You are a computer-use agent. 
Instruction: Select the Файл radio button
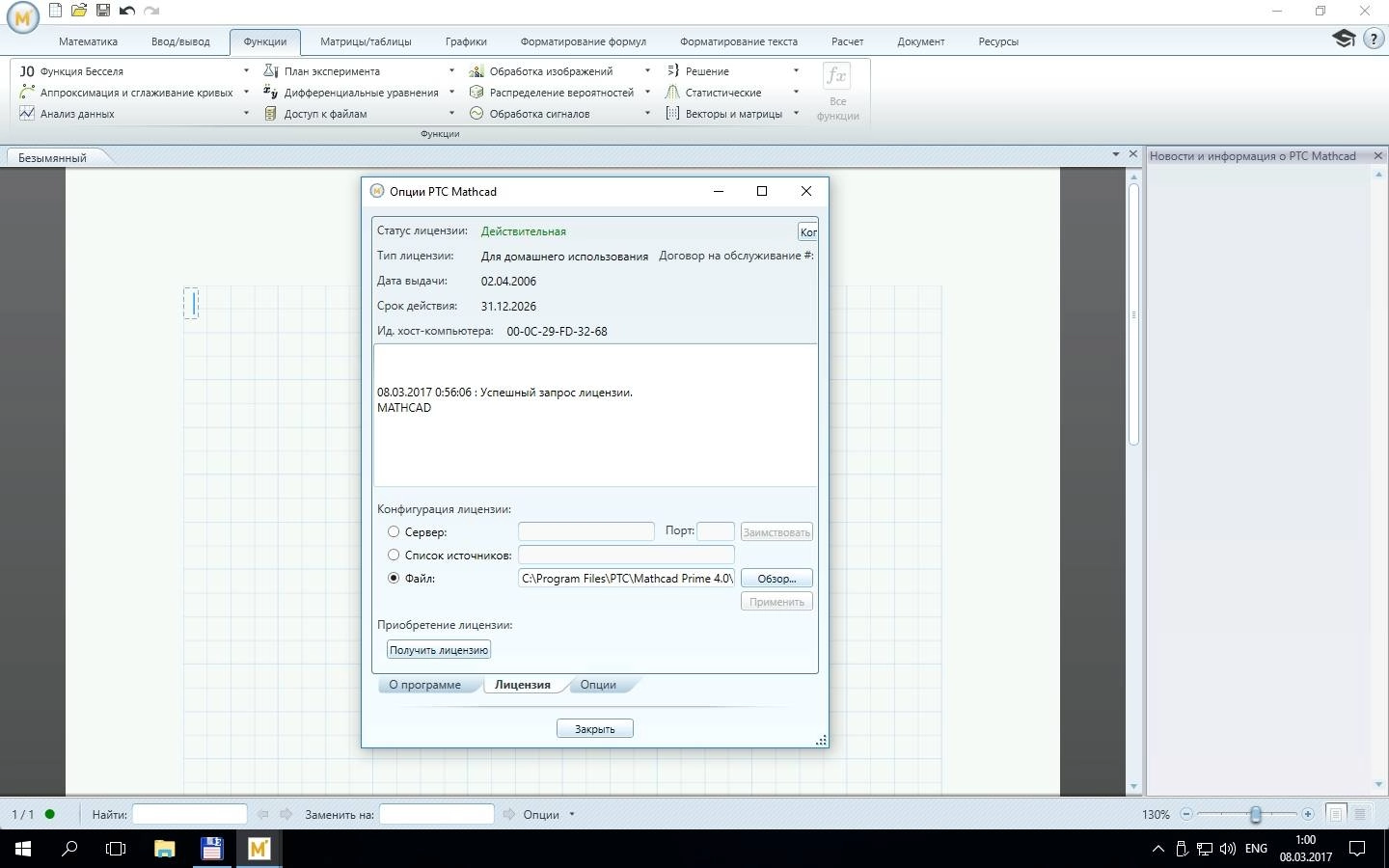pos(394,578)
